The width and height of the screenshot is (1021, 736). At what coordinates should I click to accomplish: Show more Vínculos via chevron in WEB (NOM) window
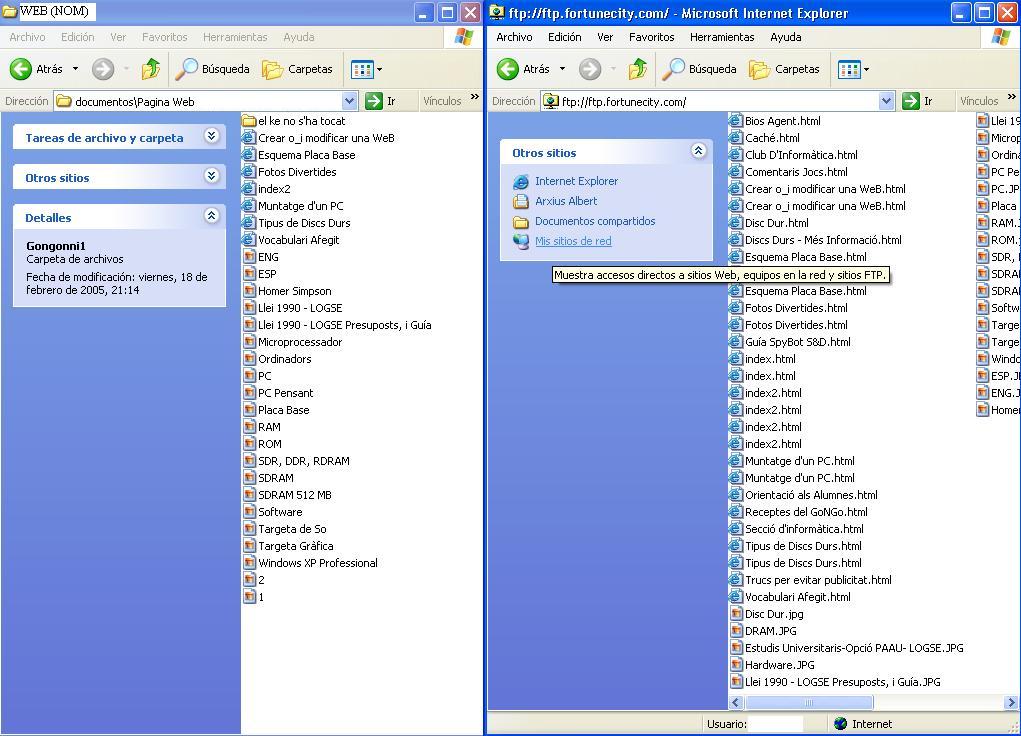[475, 97]
